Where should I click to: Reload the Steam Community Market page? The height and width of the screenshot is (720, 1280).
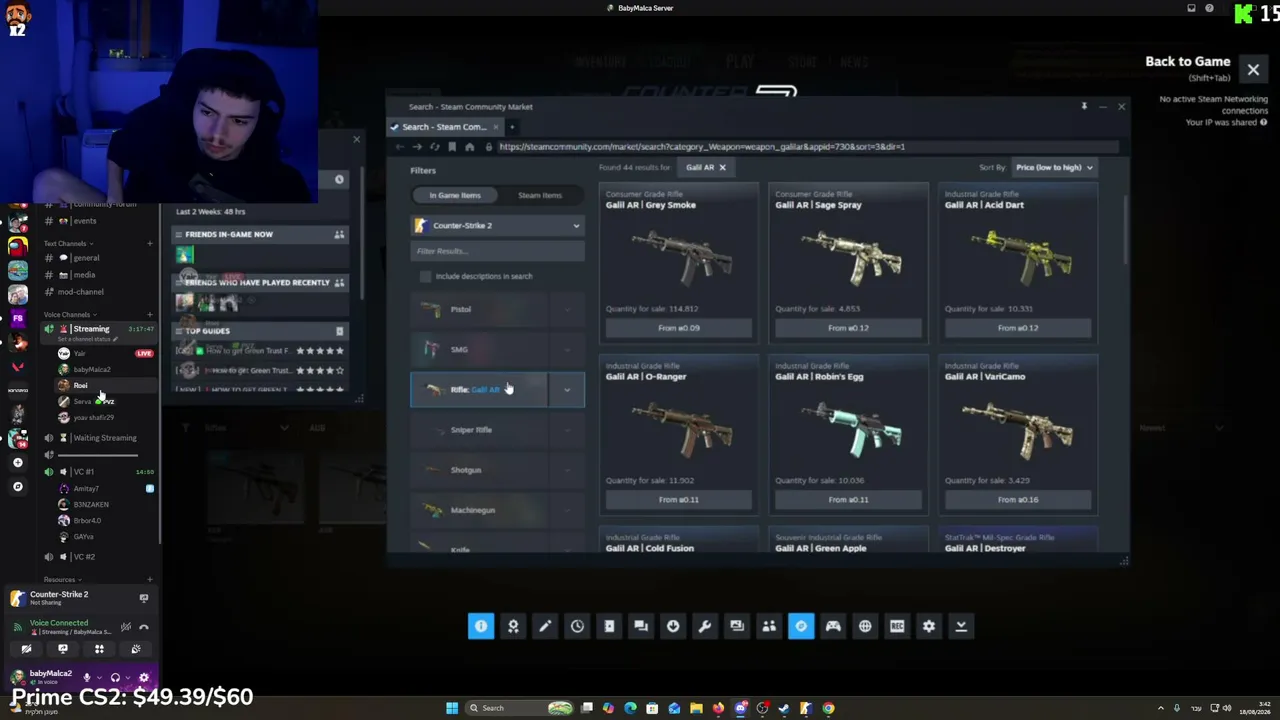[x=434, y=147]
